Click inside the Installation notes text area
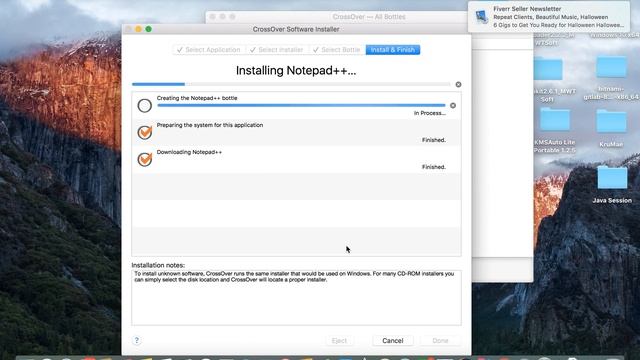 pos(296,298)
